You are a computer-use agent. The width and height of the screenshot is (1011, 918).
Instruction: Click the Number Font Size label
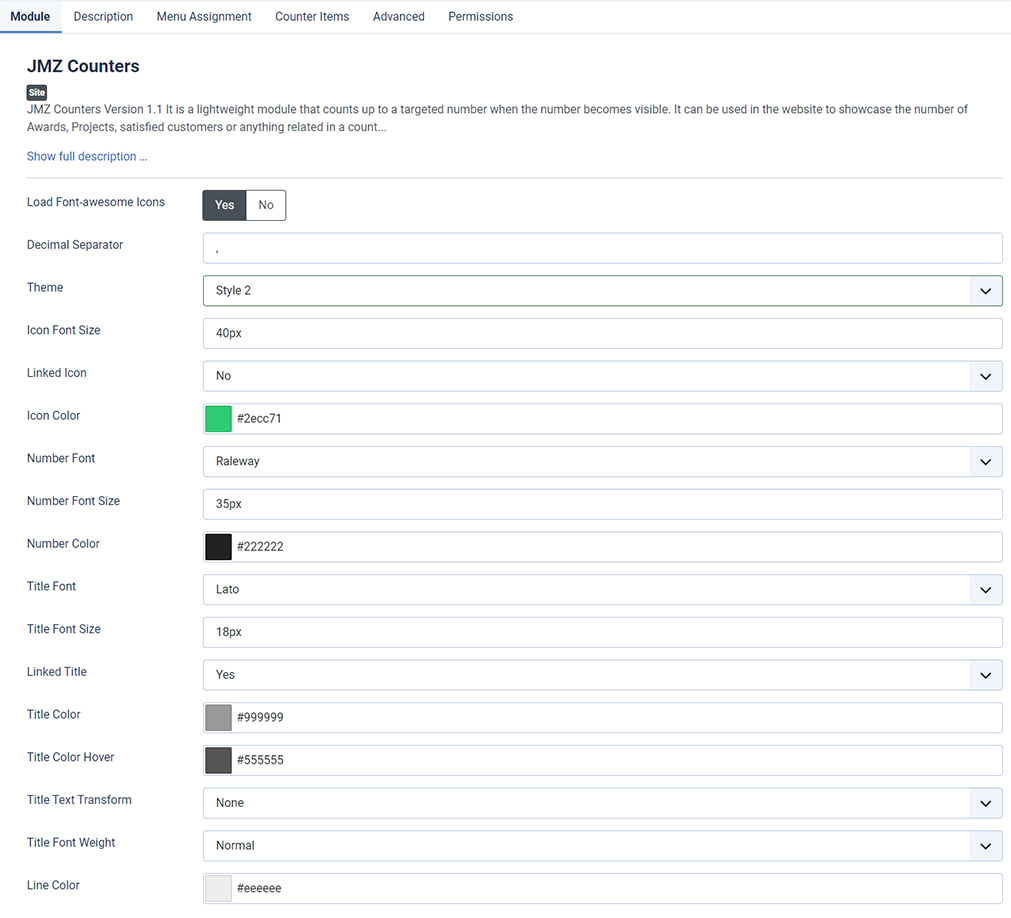74,501
